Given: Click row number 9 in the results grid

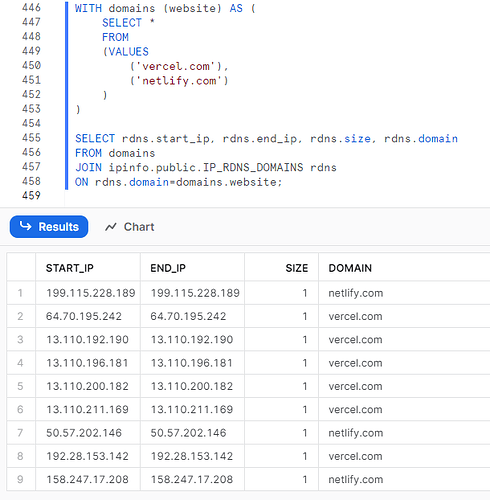Looking at the screenshot, I should pos(20,479).
